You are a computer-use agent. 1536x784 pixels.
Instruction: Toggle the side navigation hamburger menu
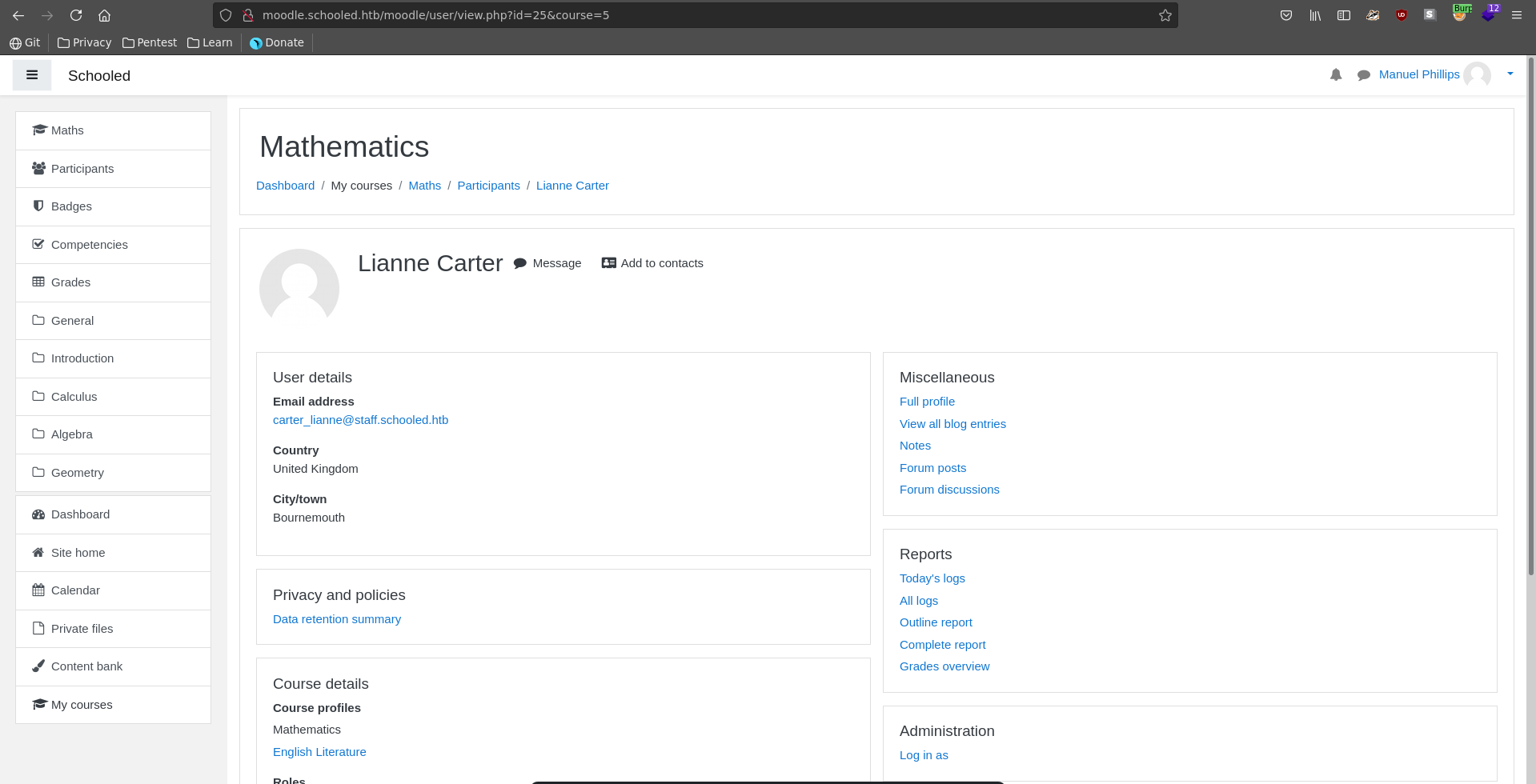click(32, 75)
